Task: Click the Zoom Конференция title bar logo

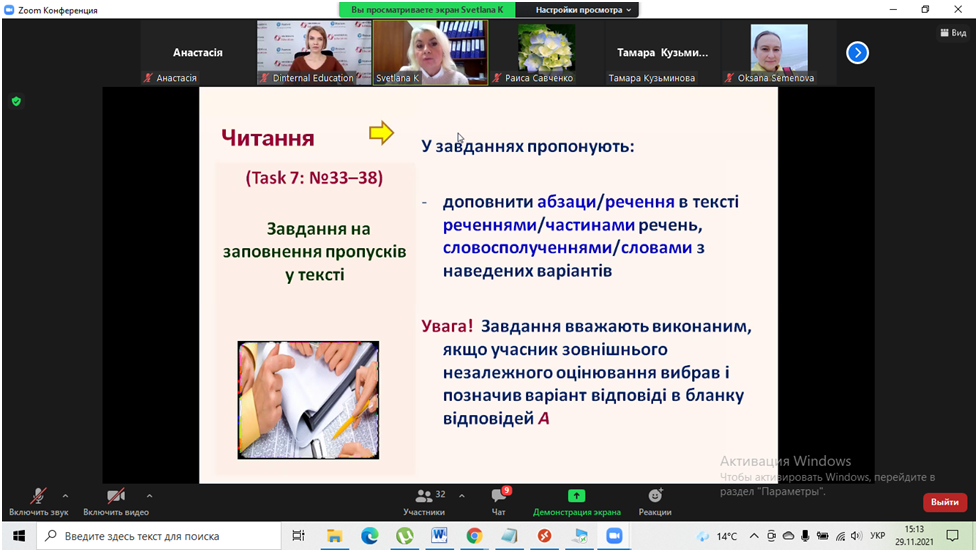Action: [9, 10]
